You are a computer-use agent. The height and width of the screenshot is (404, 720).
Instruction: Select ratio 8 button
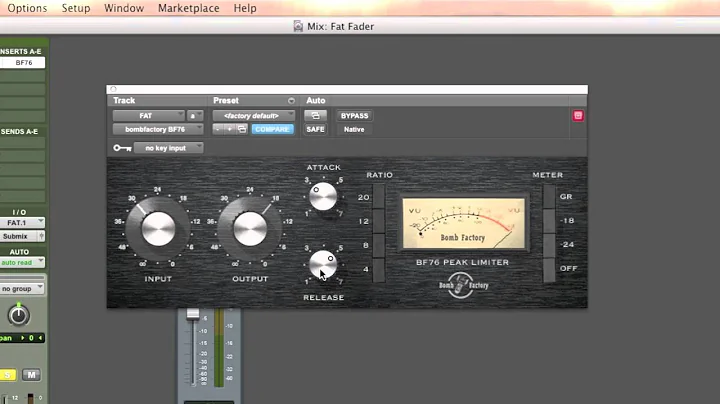click(378, 246)
